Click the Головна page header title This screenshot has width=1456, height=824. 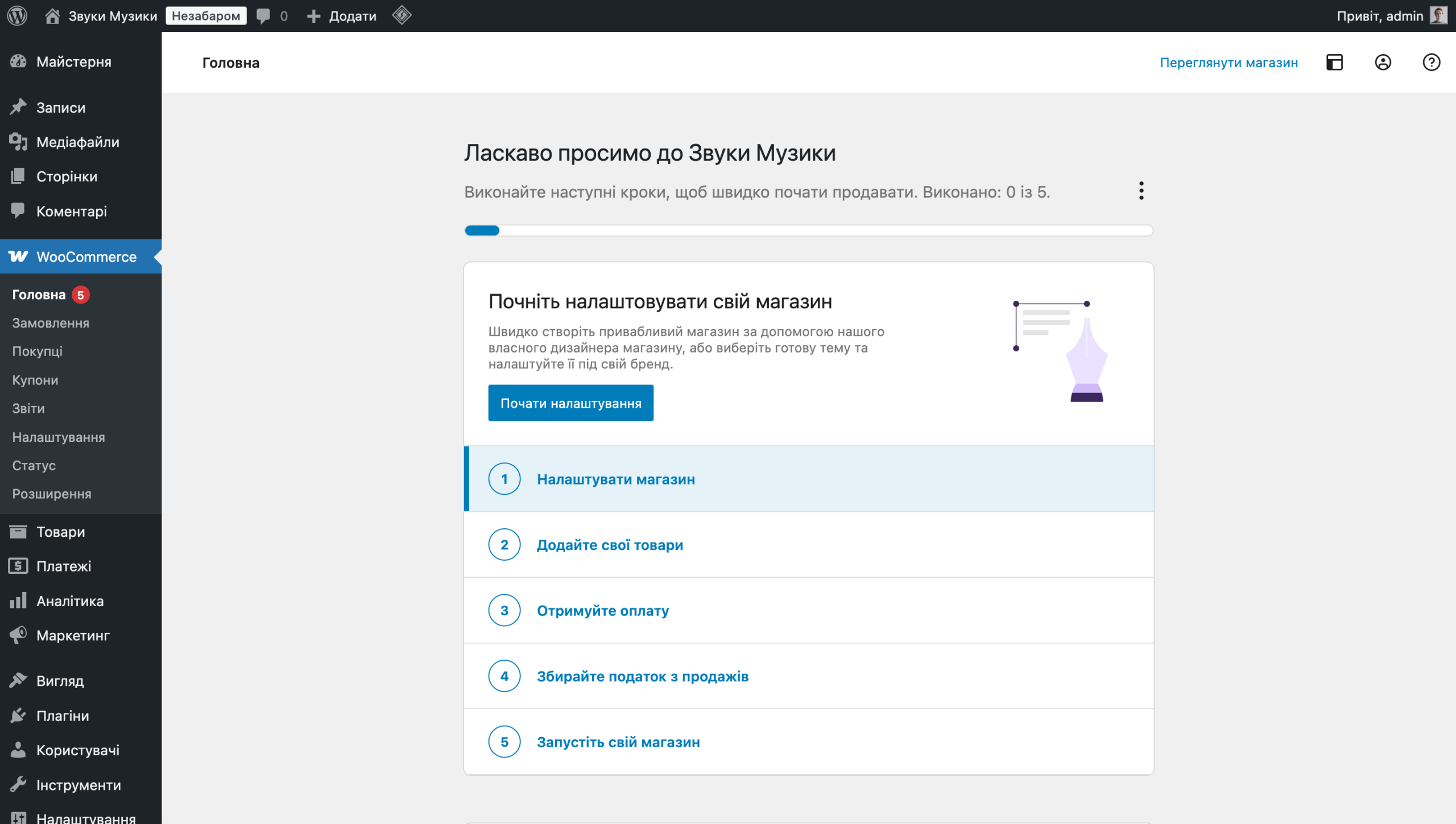tap(231, 63)
